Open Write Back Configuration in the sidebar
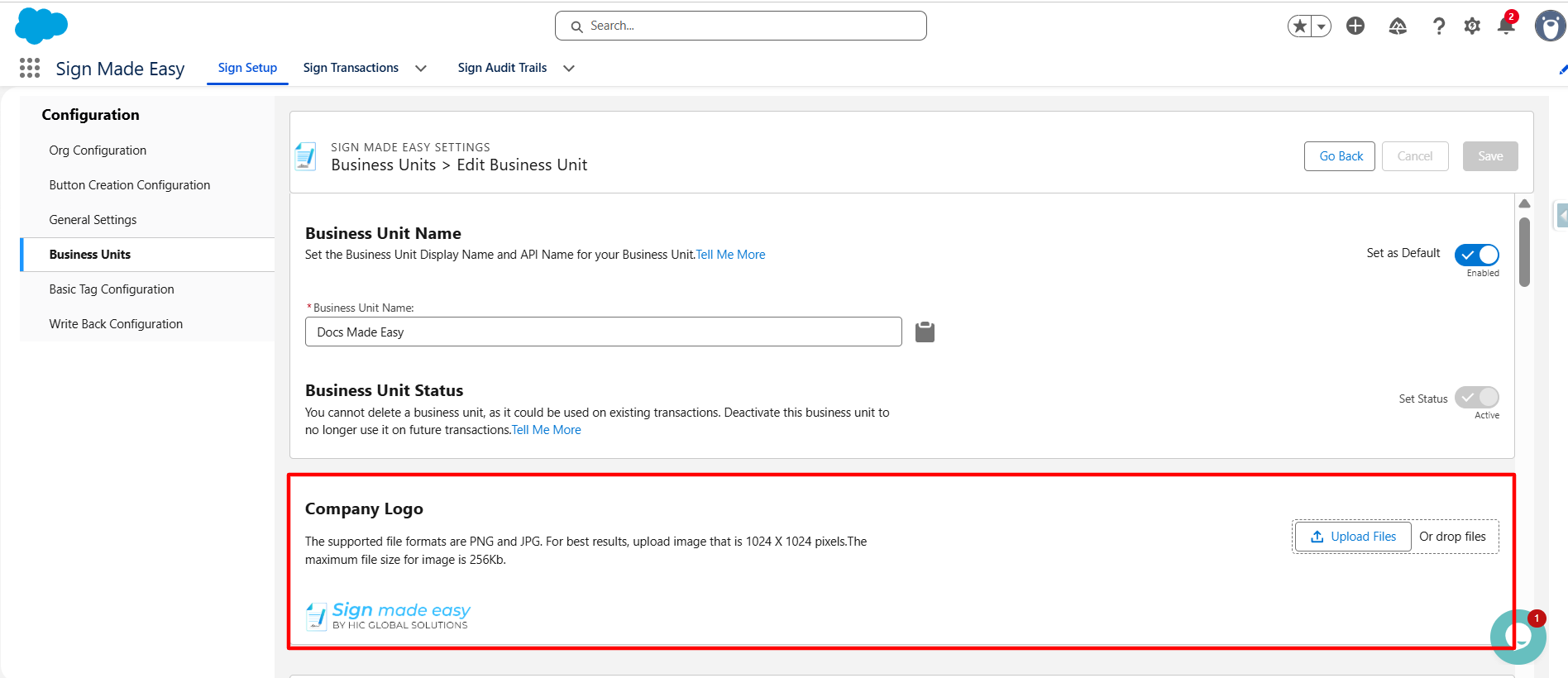This screenshot has height=678, width=1568. pyautogui.click(x=147, y=324)
